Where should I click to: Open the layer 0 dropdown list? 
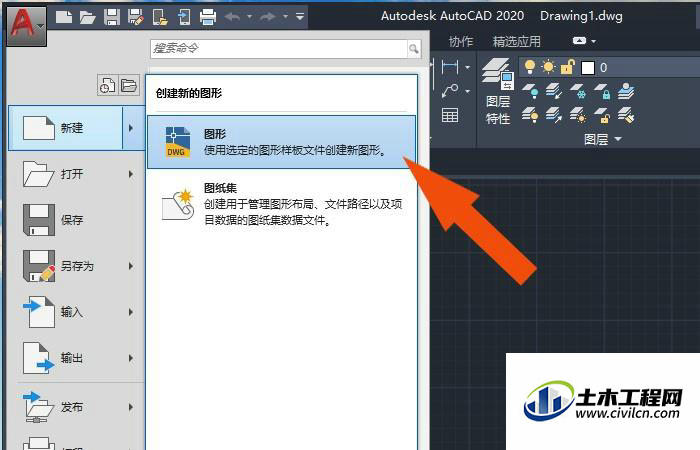609,68
